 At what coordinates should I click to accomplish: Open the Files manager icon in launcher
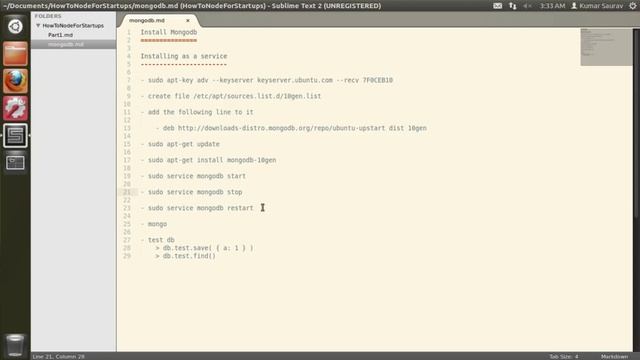point(15,53)
